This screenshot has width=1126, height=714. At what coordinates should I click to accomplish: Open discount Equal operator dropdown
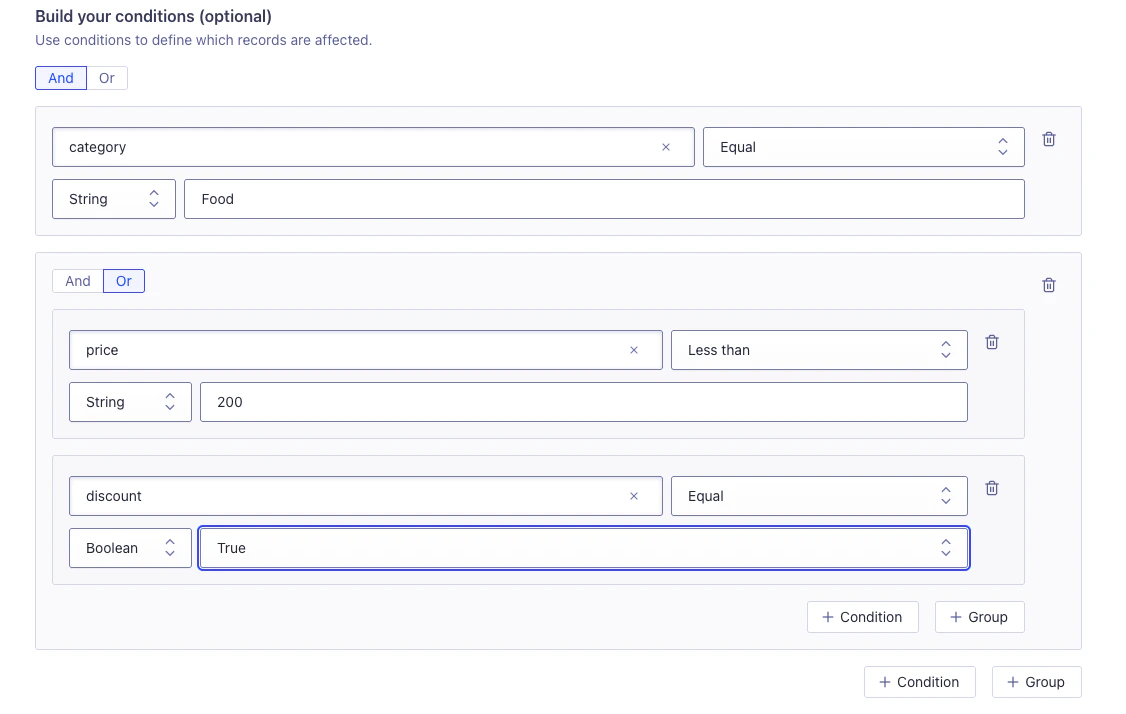coord(819,496)
